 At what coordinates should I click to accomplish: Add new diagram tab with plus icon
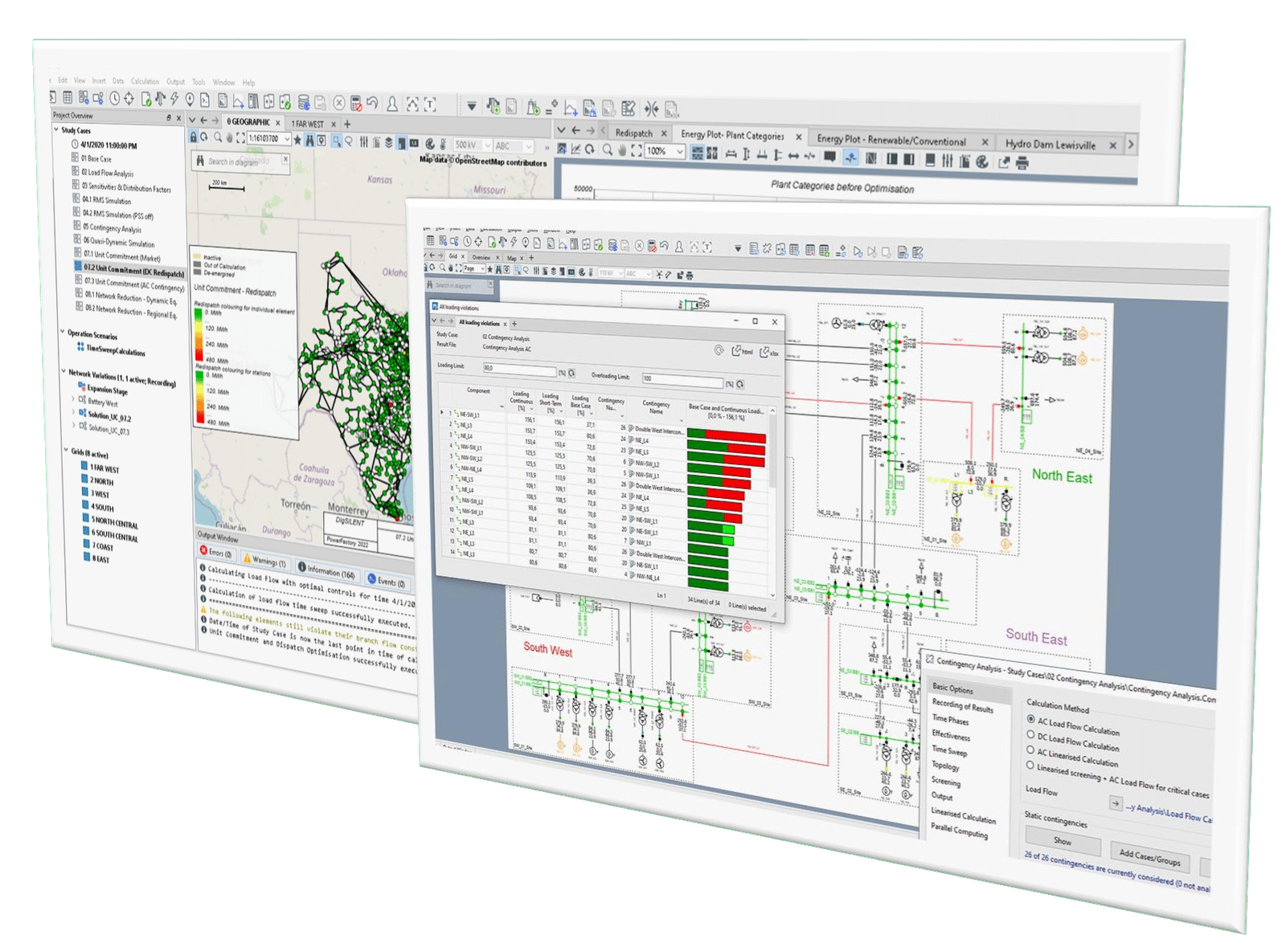[347, 125]
